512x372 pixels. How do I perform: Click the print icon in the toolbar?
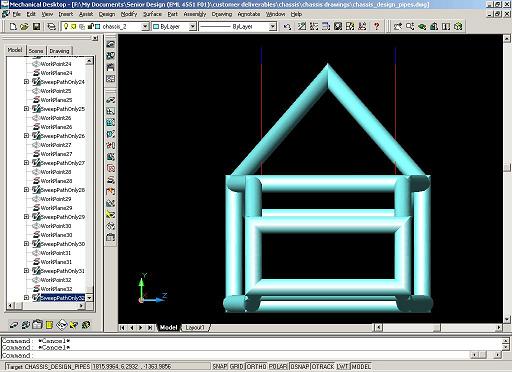pyautogui.click(x=51, y=26)
